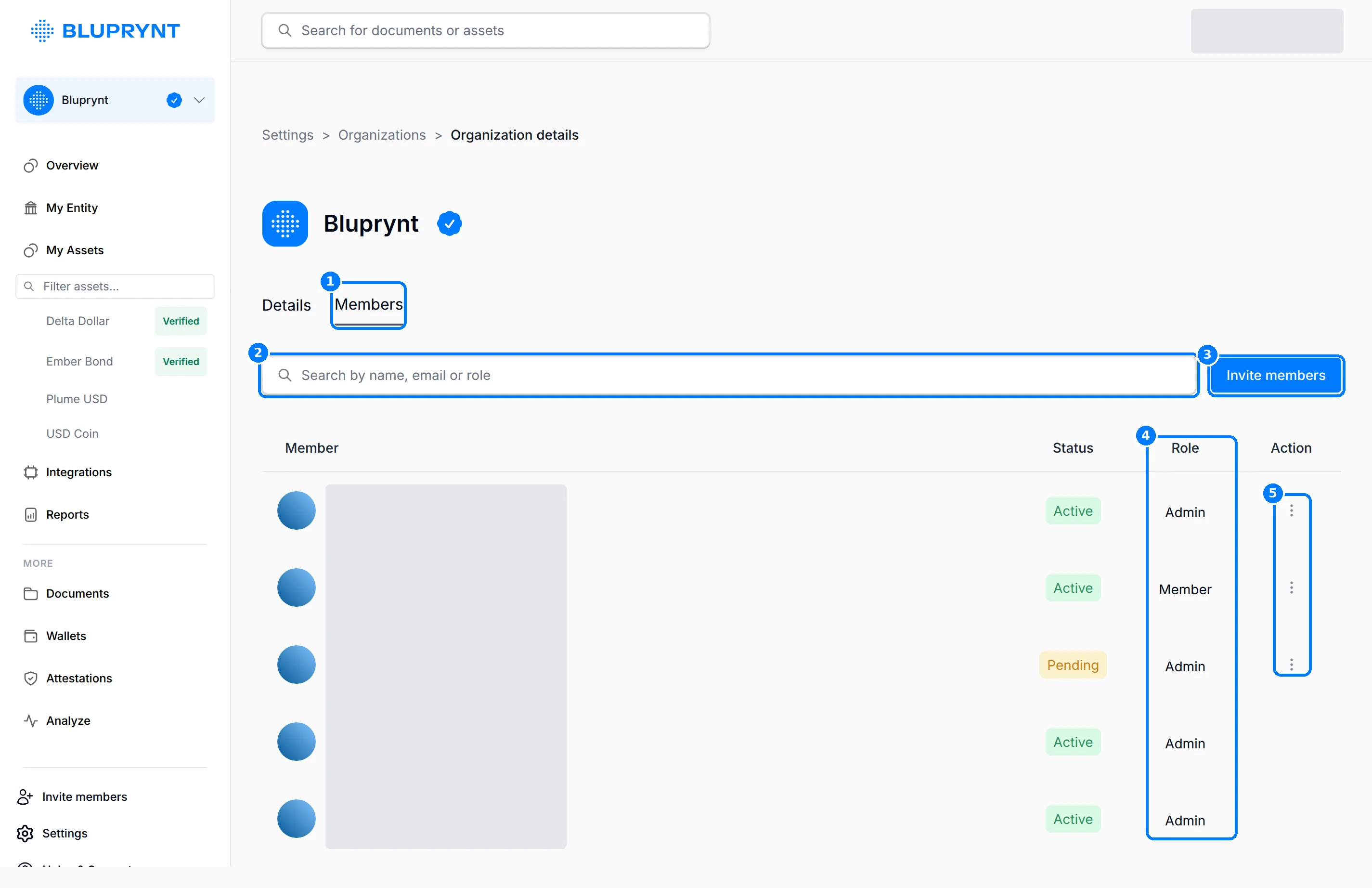The height and width of the screenshot is (888, 1372).
Task: Switch to the Details tab
Action: [x=286, y=305]
